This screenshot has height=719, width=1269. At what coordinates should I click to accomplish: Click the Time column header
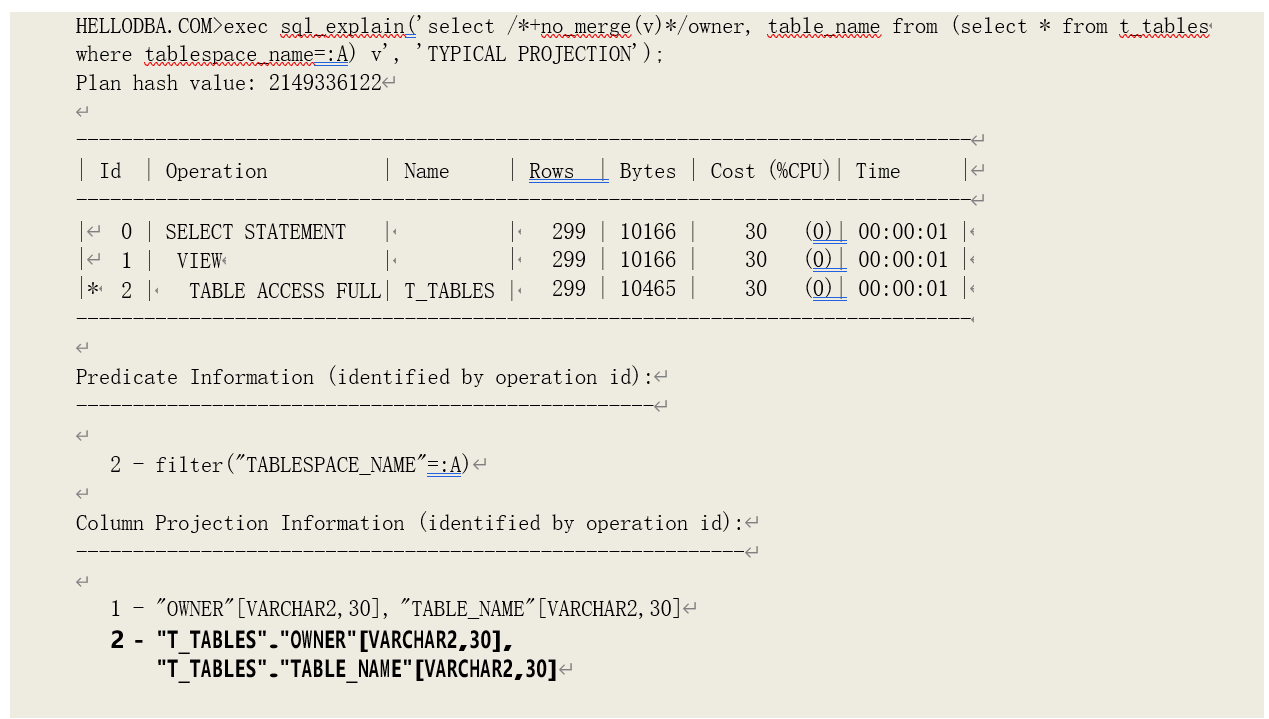pos(877,172)
